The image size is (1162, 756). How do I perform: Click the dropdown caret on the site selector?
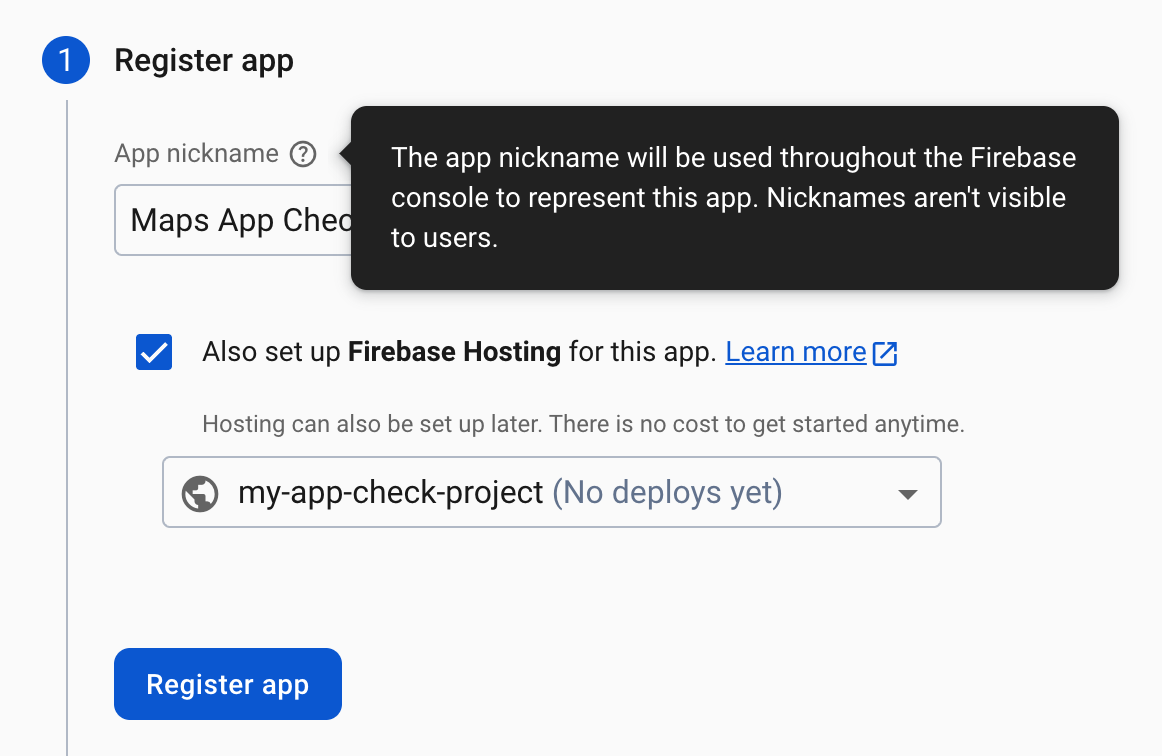pos(907,492)
